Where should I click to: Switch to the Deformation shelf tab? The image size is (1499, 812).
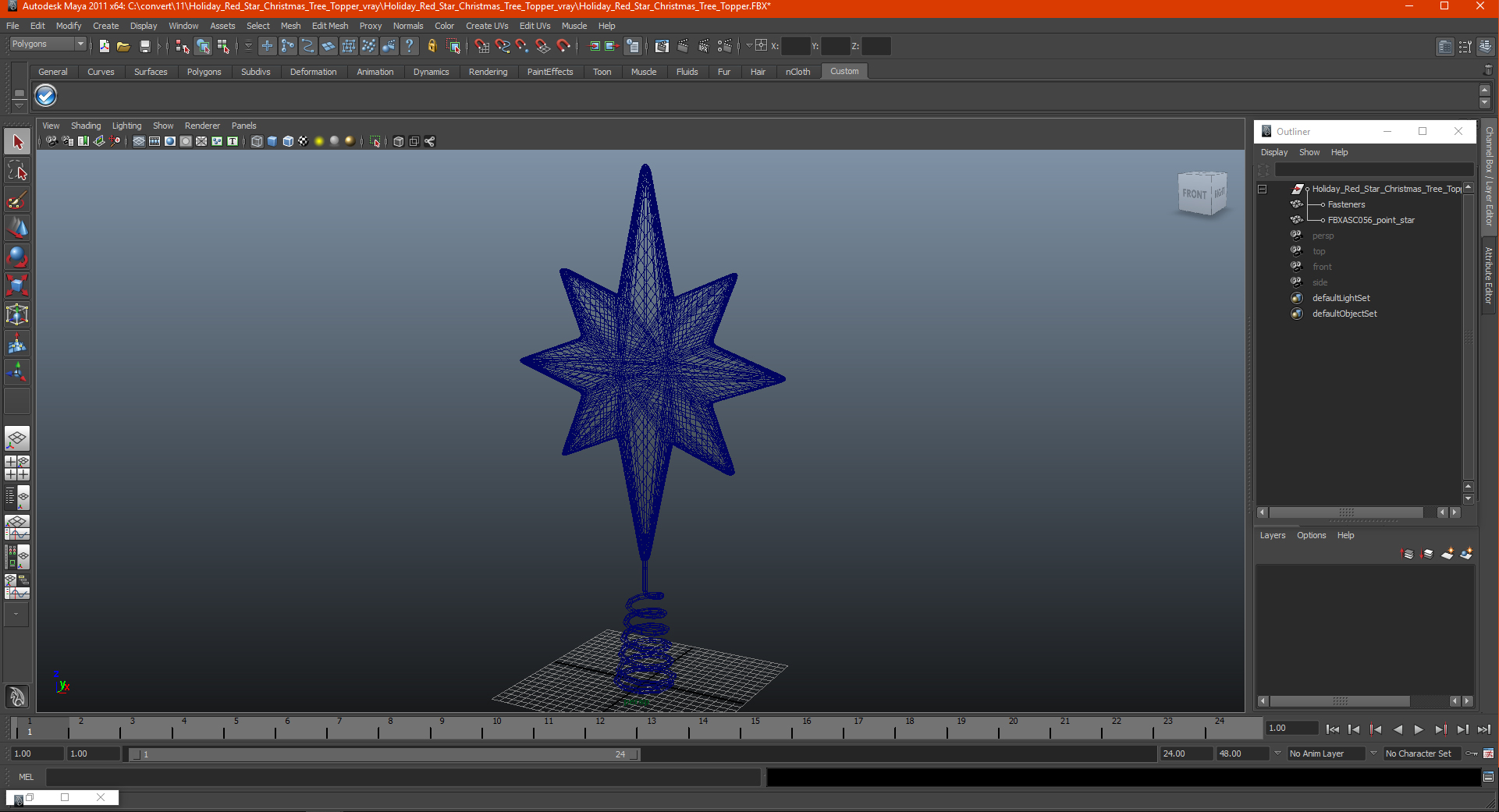(313, 72)
